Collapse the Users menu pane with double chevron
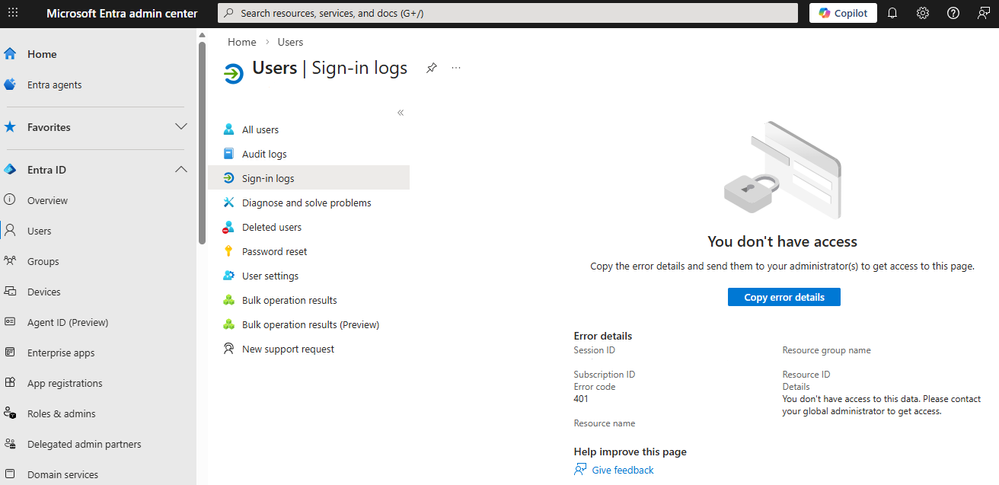The width and height of the screenshot is (999, 485). [x=401, y=113]
